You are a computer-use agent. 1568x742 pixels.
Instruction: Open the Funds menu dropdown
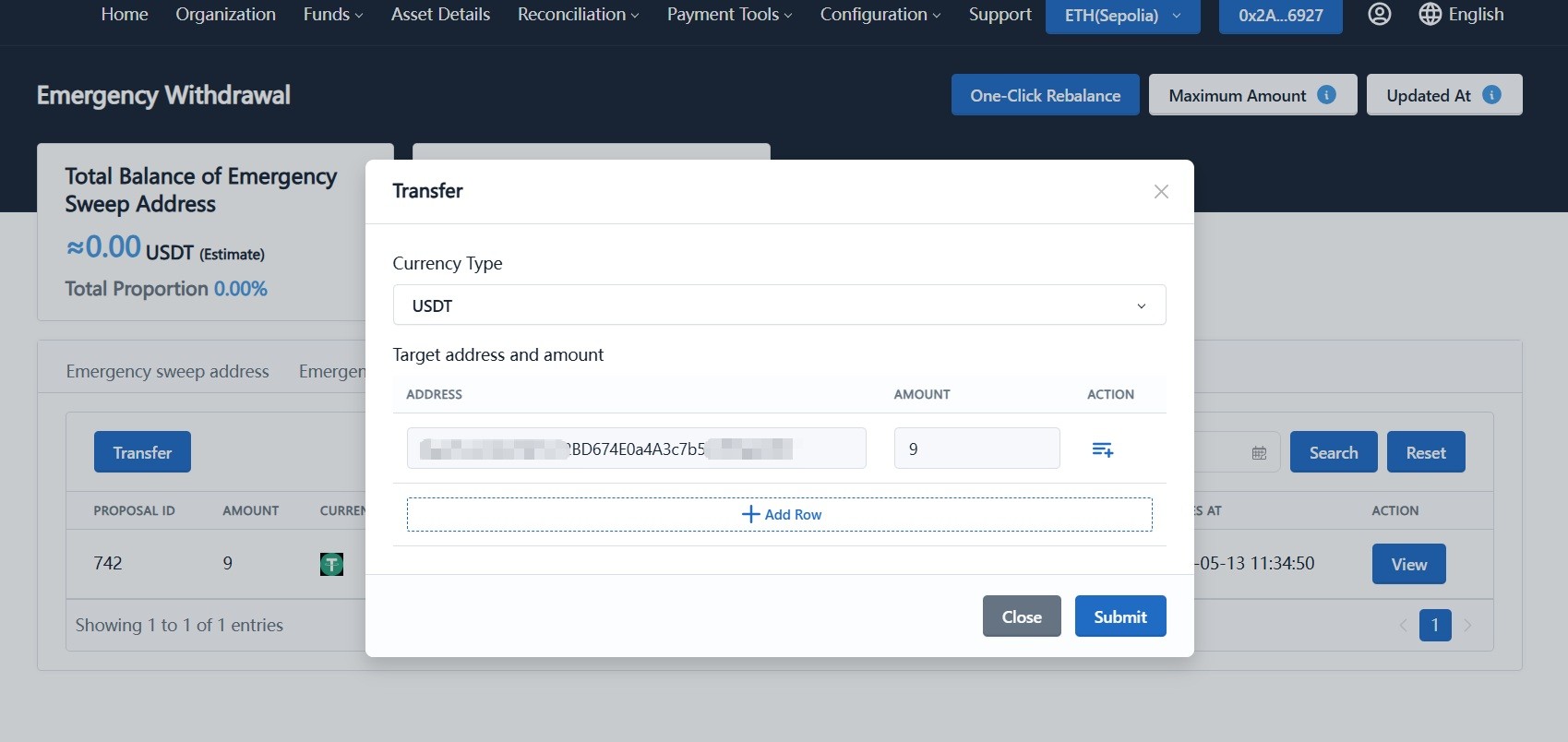(x=333, y=15)
